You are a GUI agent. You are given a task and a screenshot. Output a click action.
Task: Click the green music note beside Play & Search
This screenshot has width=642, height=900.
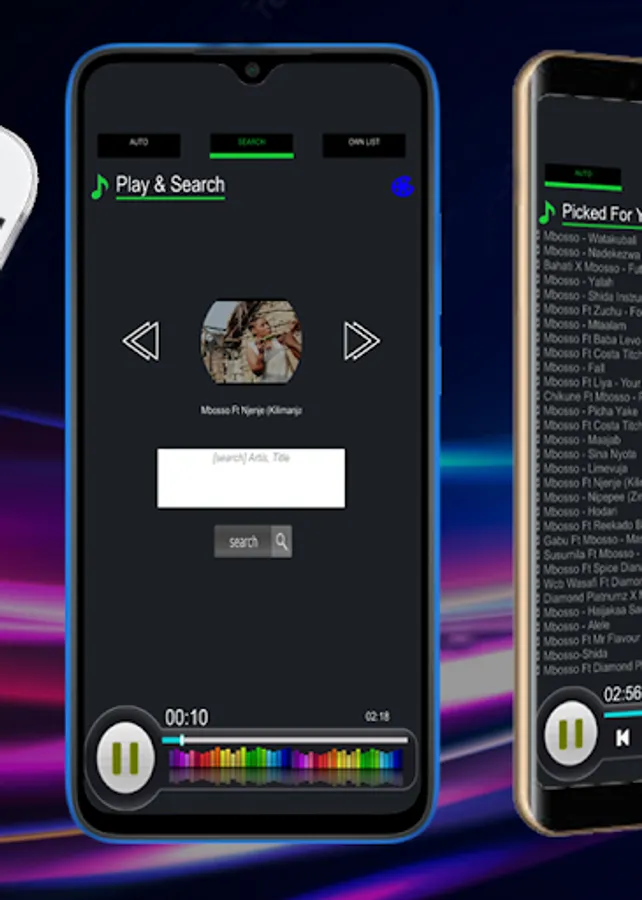(100, 187)
